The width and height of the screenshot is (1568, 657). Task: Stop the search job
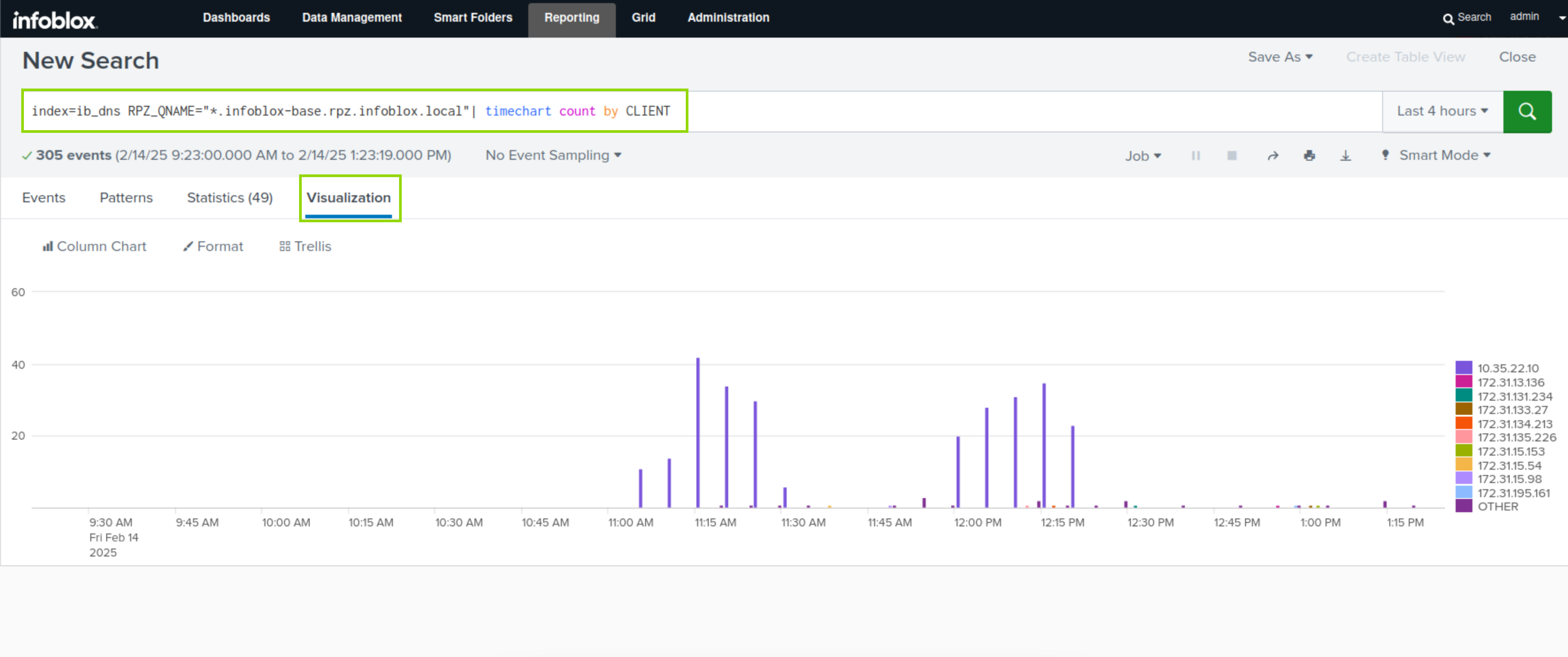[1231, 156]
